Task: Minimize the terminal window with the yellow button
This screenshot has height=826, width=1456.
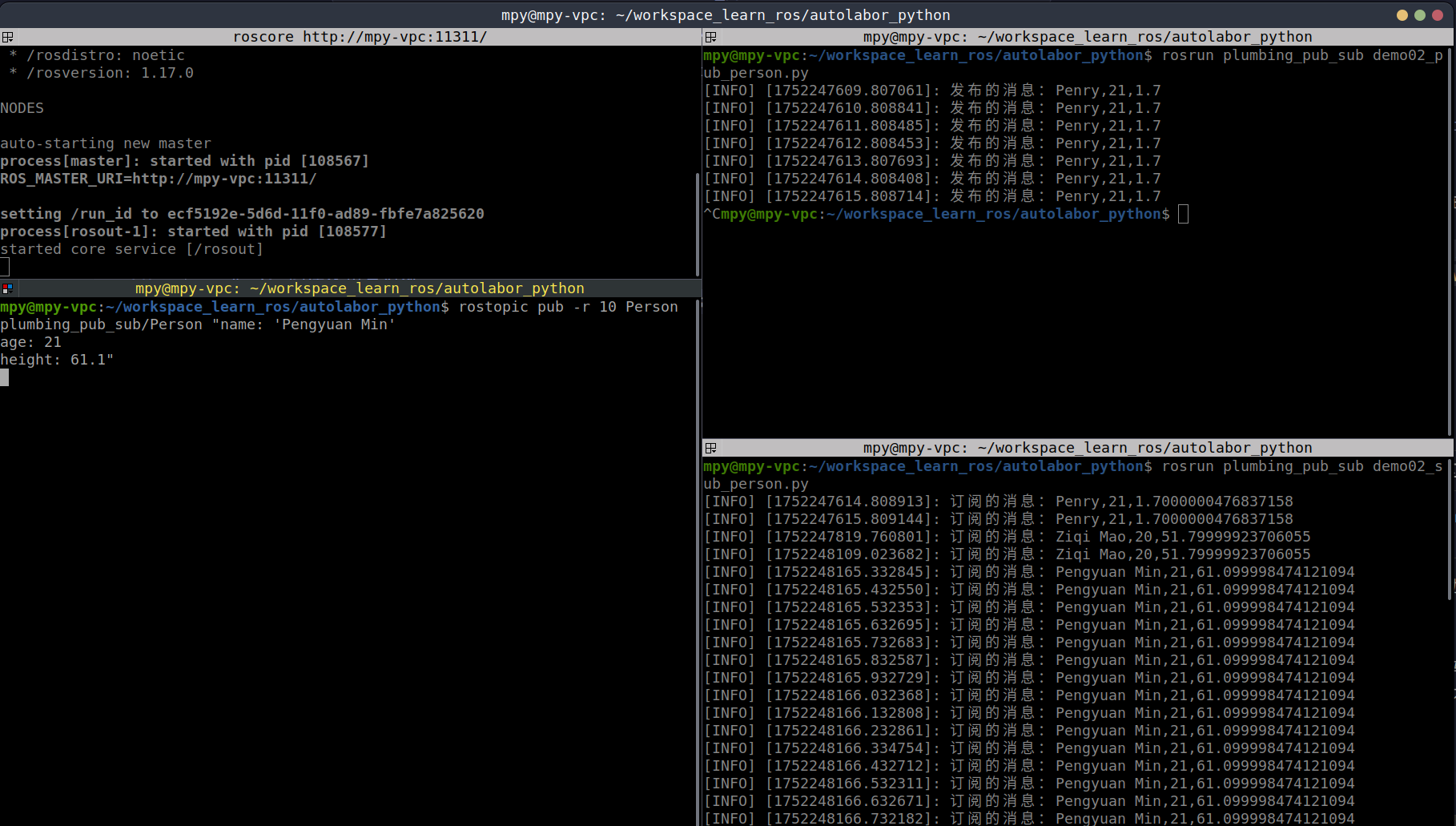Action: pos(1402,15)
